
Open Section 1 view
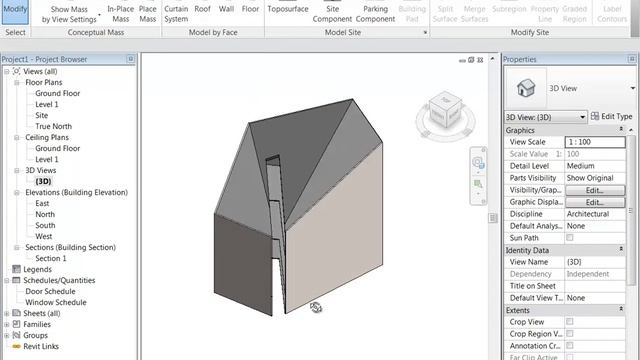point(51,259)
